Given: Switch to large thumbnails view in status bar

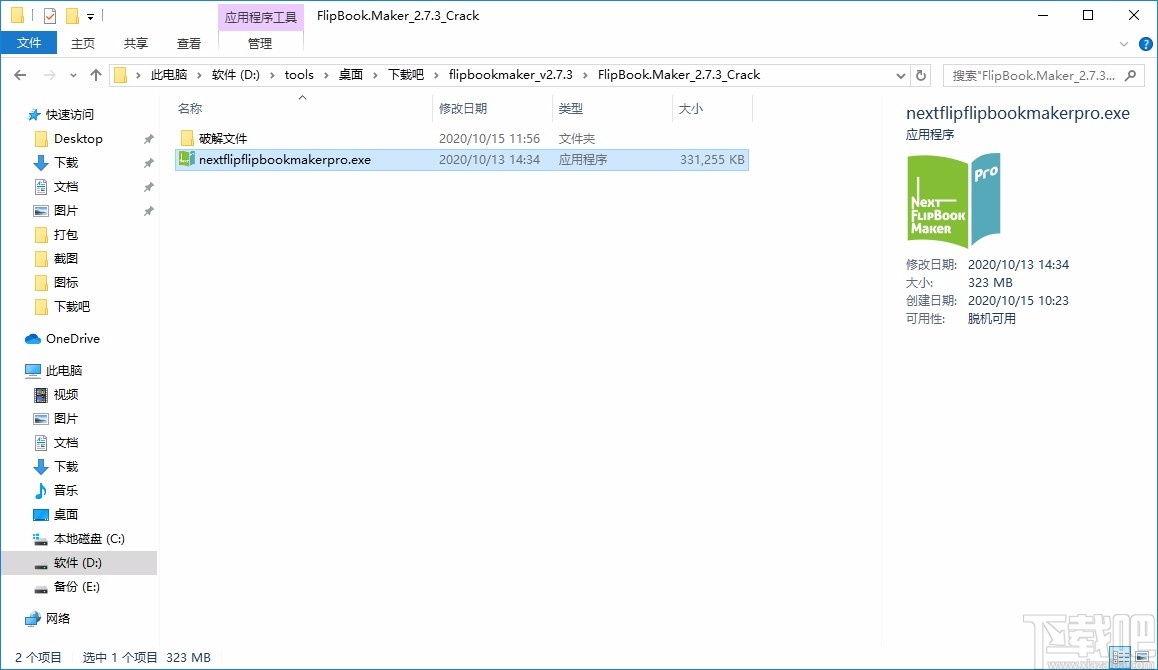Looking at the screenshot, I should (1142, 658).
